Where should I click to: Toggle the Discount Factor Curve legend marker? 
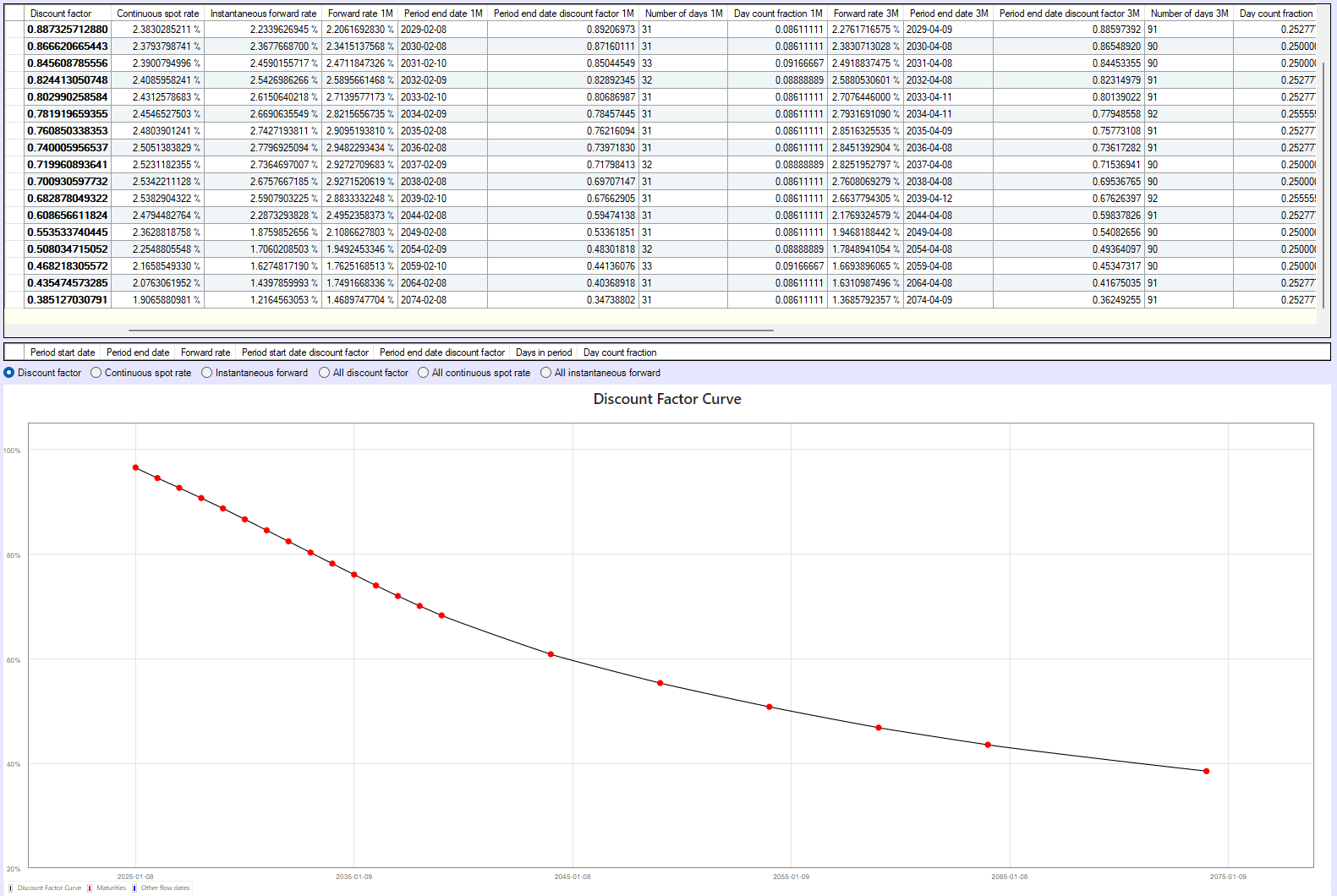pyautogui.click(x=11, y=888)
